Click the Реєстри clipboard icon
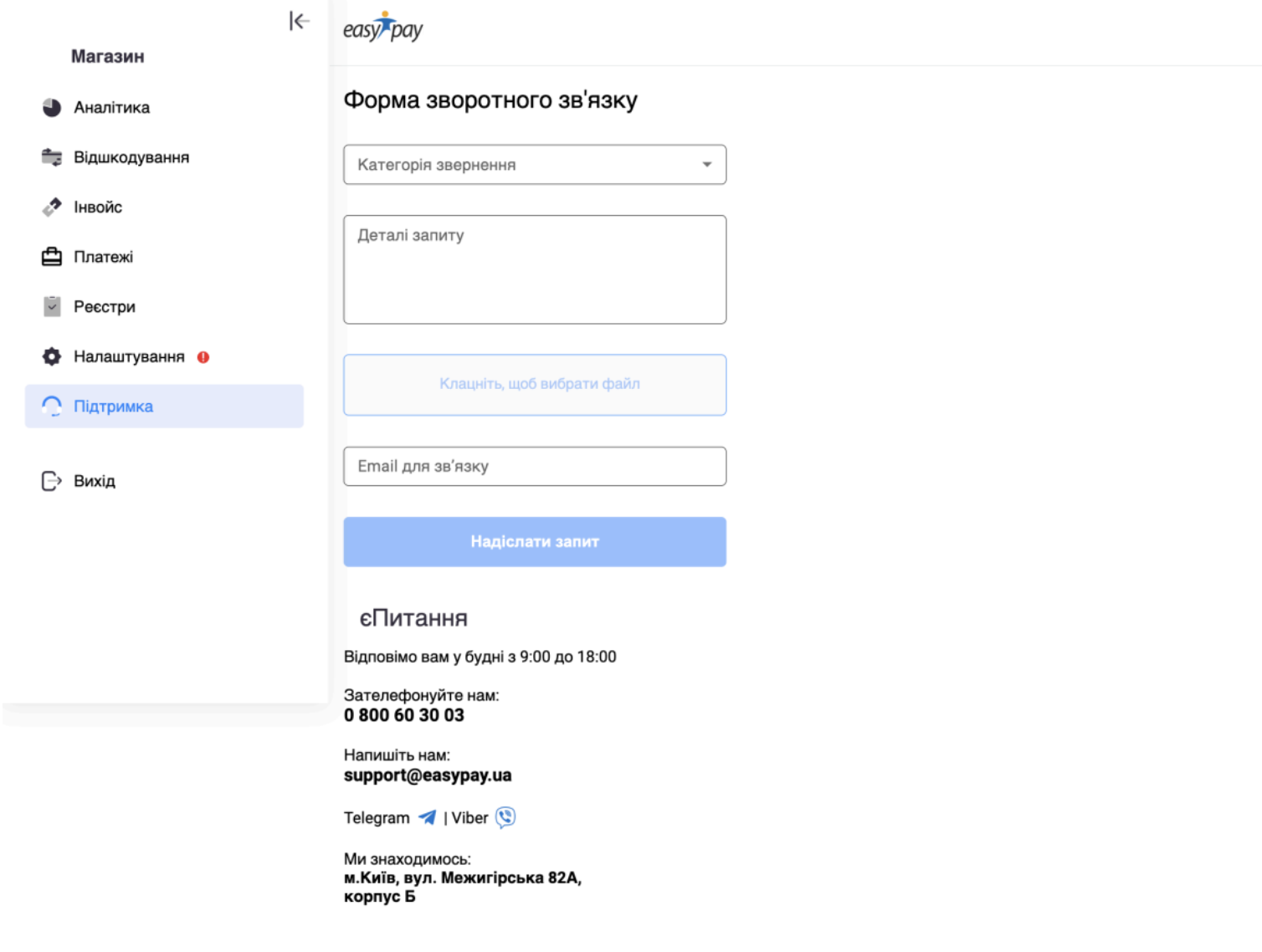 52,306
